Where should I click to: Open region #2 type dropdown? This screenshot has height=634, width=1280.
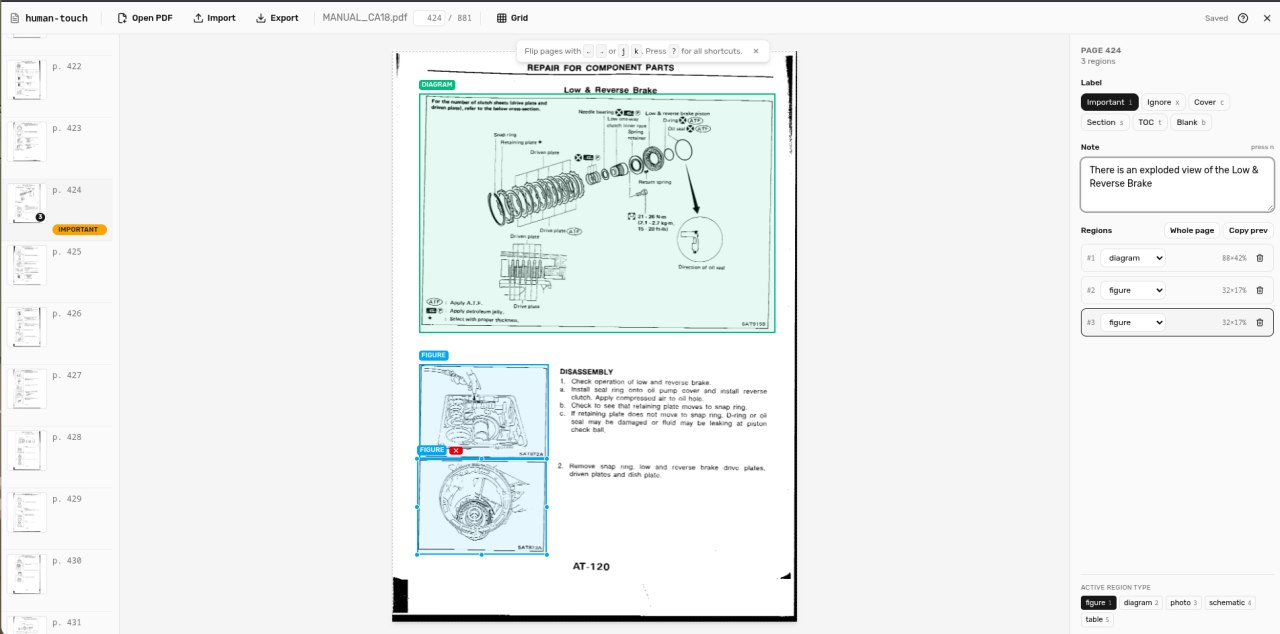(x=1133, y=291)
